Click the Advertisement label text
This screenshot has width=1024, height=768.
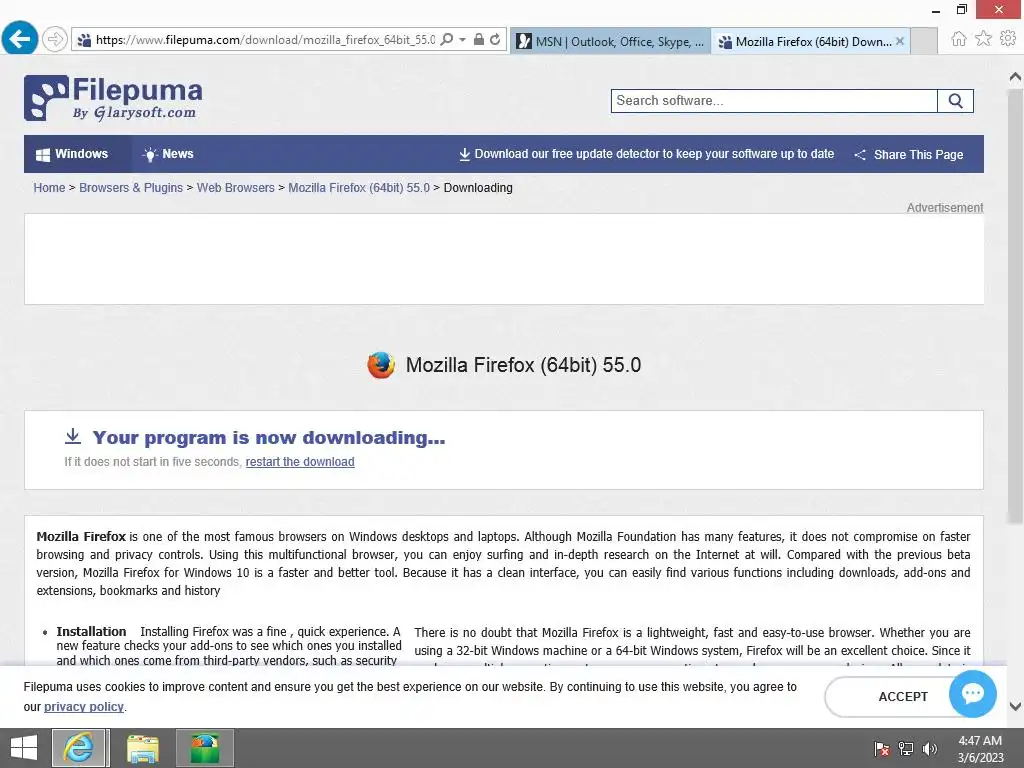click(944, 208)
